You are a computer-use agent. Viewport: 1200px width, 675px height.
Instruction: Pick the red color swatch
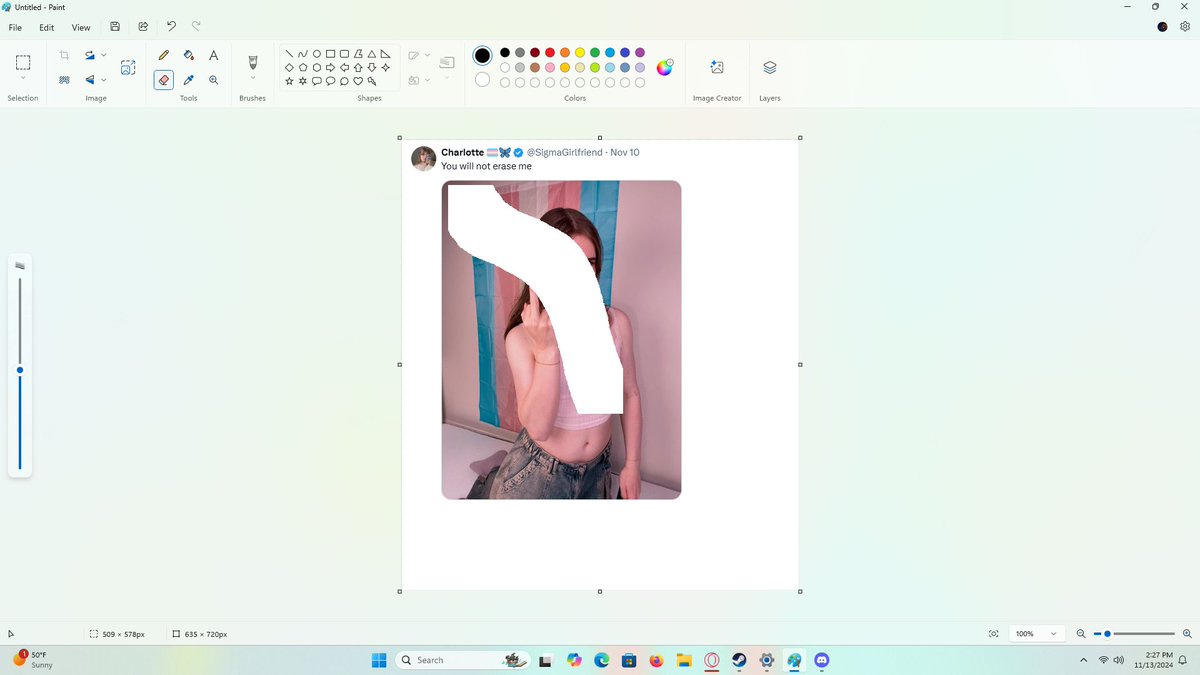click(550, 52)
